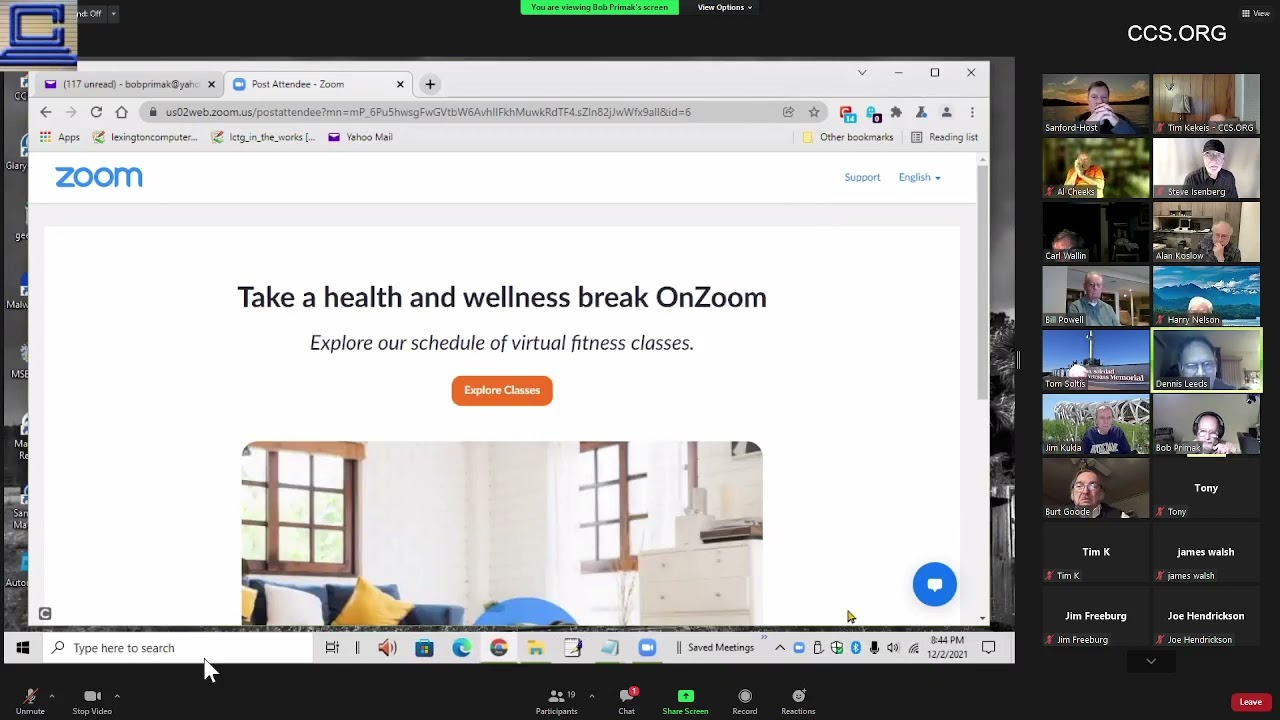Bookmark this page with the star icon
This screenshot has height=720, width=1280.
tap(814, 112)
